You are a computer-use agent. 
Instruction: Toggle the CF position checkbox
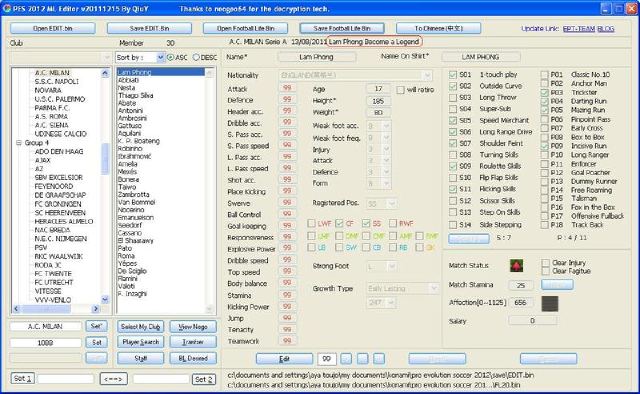pyautogui.click(x=339, y=223)
